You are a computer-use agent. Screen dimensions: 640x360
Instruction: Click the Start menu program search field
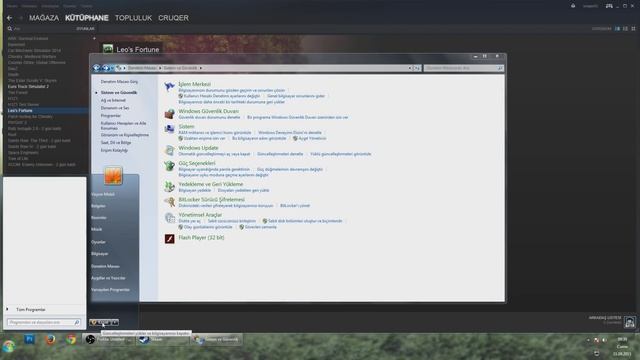[43, 322]
